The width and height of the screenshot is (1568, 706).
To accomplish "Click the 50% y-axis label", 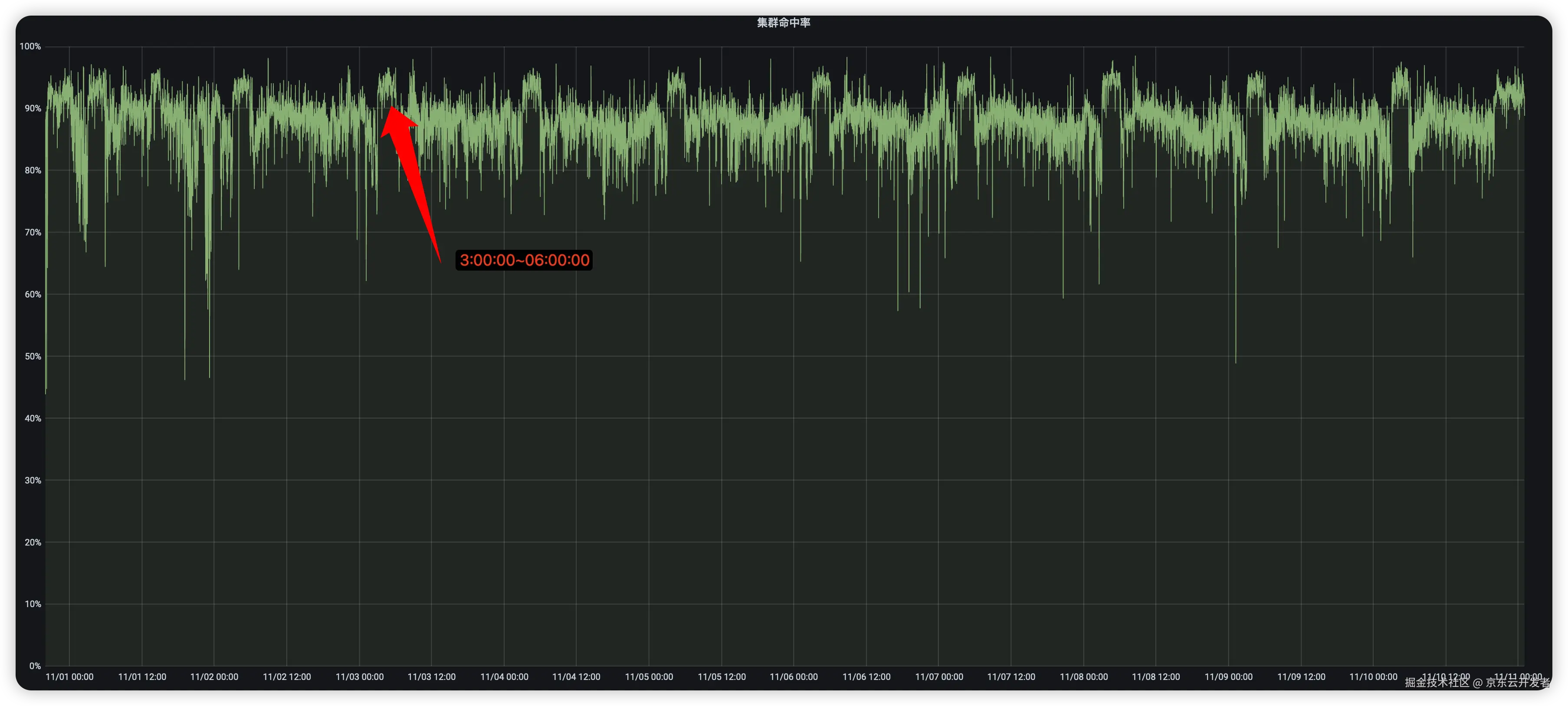I will tap(33, 356).
